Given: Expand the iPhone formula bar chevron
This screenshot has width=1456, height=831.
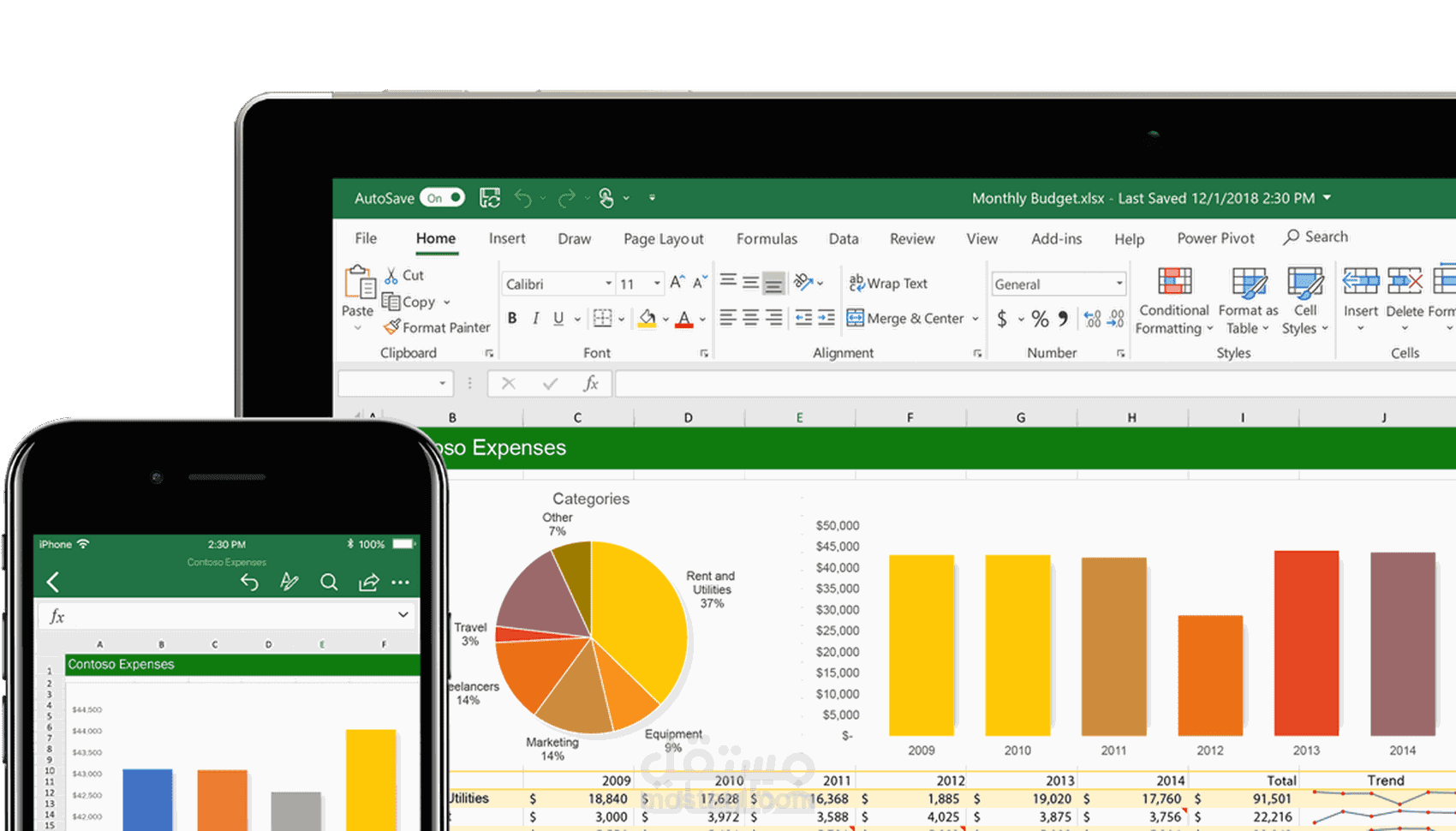Looking at the screenshot, I should (x=403, y=615).
